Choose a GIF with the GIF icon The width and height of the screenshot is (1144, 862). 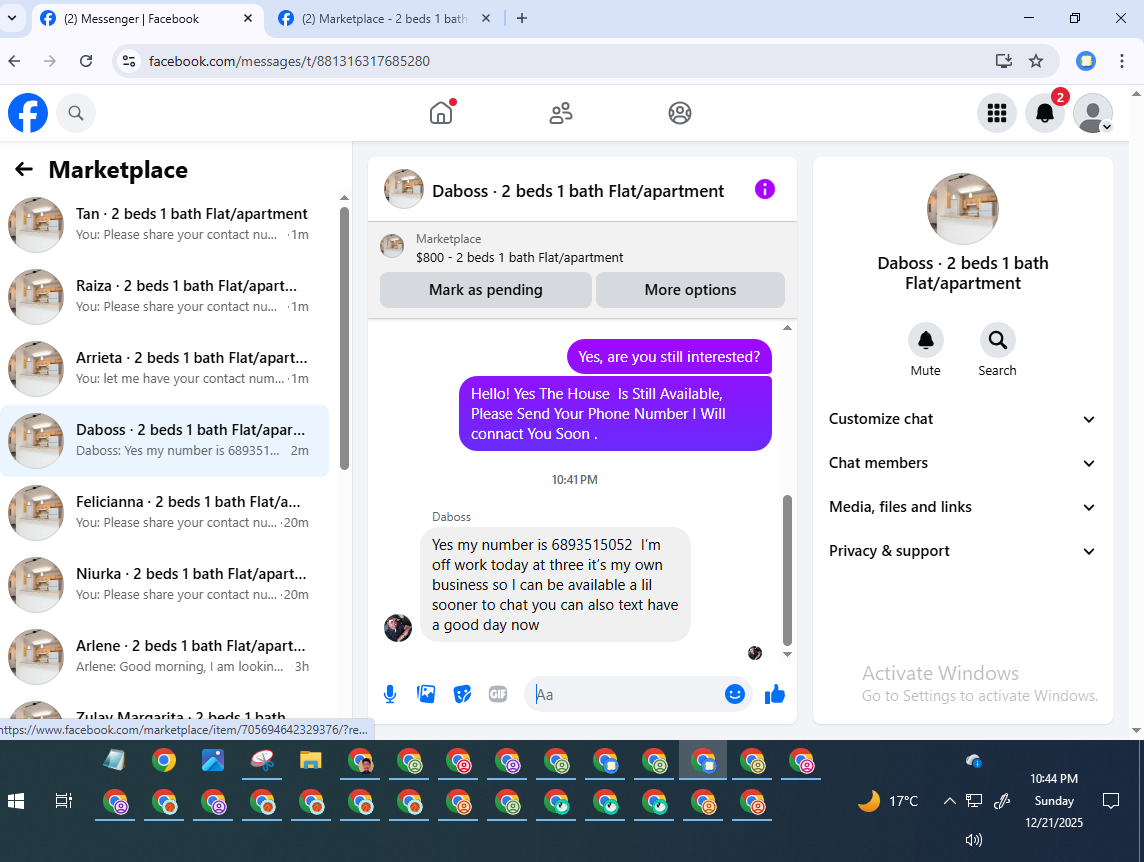498,694
